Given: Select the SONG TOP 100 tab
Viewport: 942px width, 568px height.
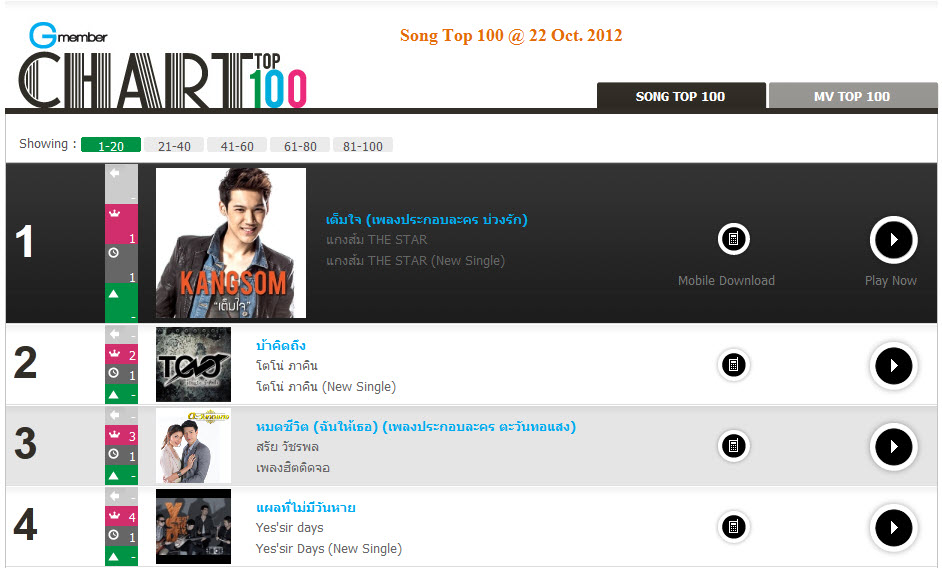Looking at the screenshot, I should point(681,96).
